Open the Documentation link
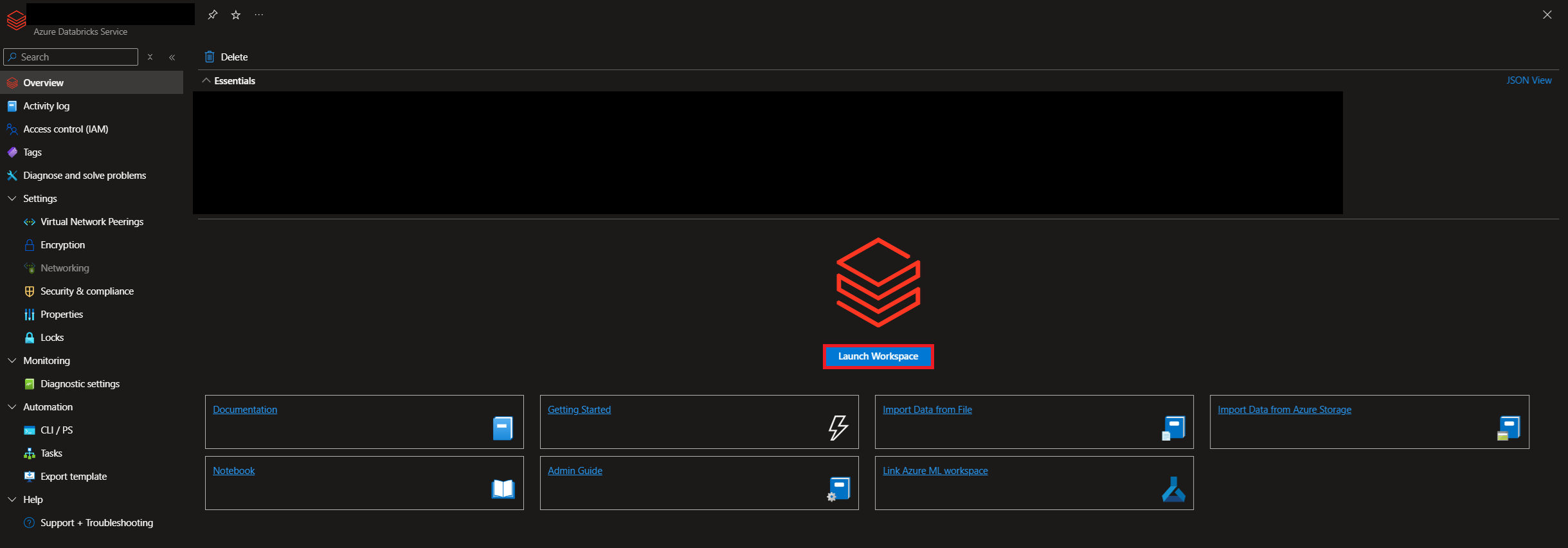Image resolution: width=1568 pixels, height=548 pixels. [x=245, y=410]
